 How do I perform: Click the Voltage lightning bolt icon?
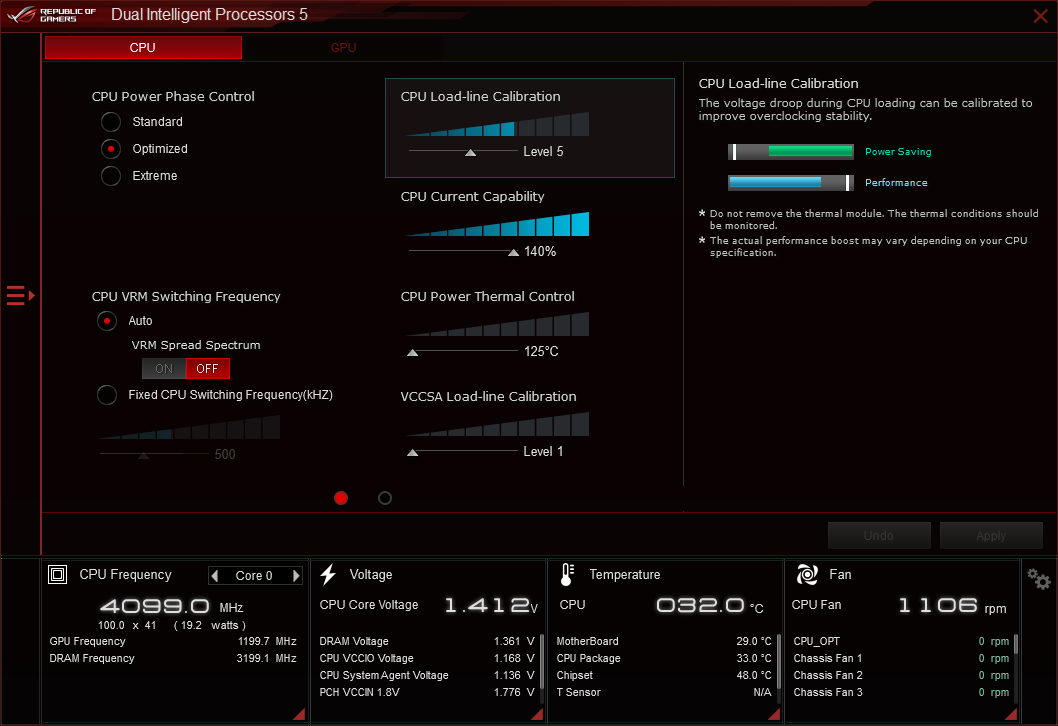[328, 574]
